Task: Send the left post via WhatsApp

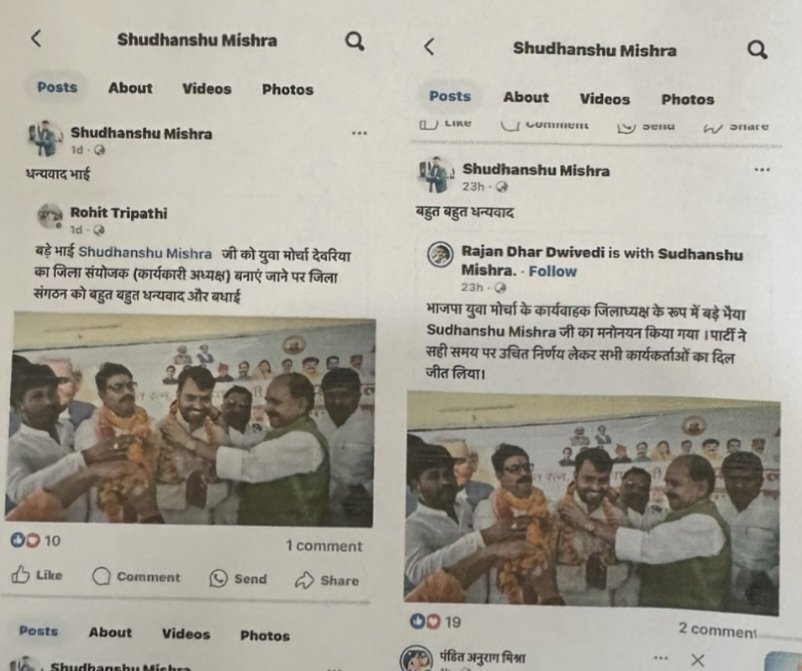Action: point(238,578)
